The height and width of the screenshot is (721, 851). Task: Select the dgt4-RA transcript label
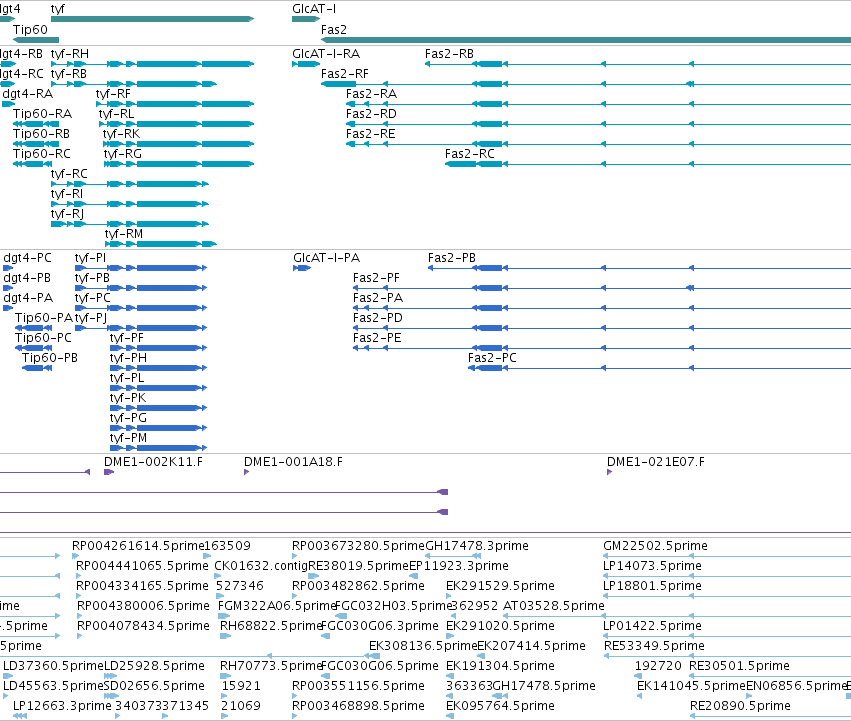click(28, 94)
